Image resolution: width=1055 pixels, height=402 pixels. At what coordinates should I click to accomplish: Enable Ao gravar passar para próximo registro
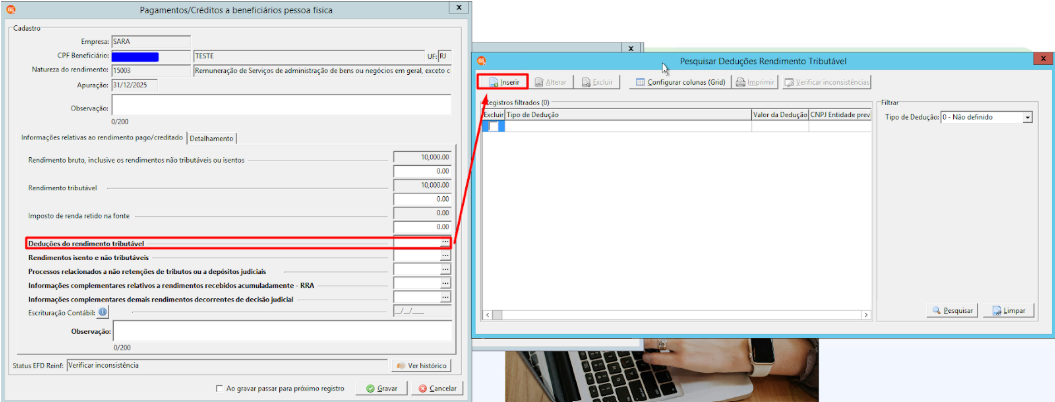point(219,389)
